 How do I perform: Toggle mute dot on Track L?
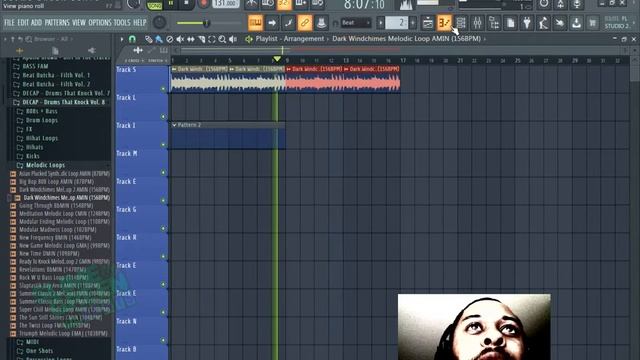pos(163,117)
